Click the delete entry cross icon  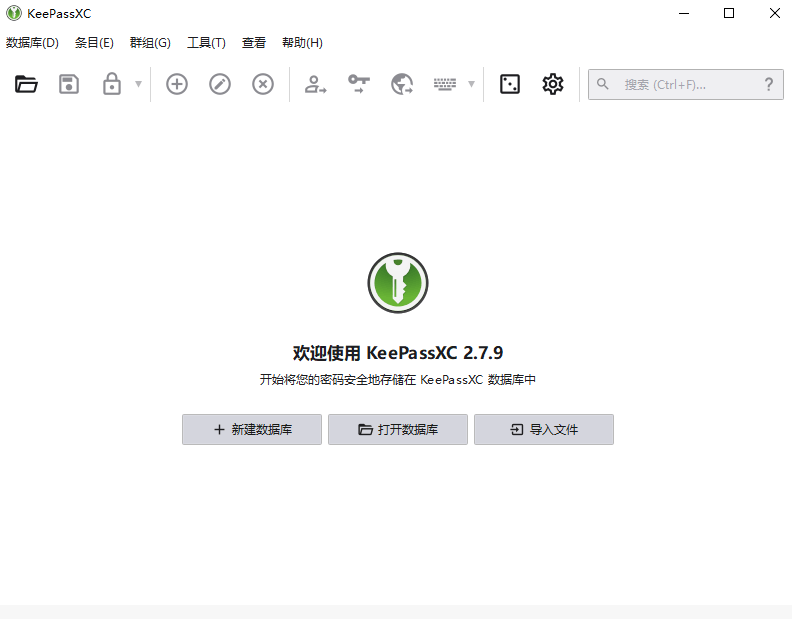[263, 84]
